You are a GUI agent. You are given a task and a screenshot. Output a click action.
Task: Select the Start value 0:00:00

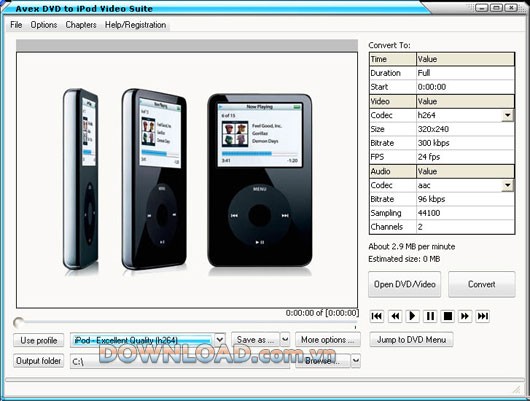[x=465, y=87]
